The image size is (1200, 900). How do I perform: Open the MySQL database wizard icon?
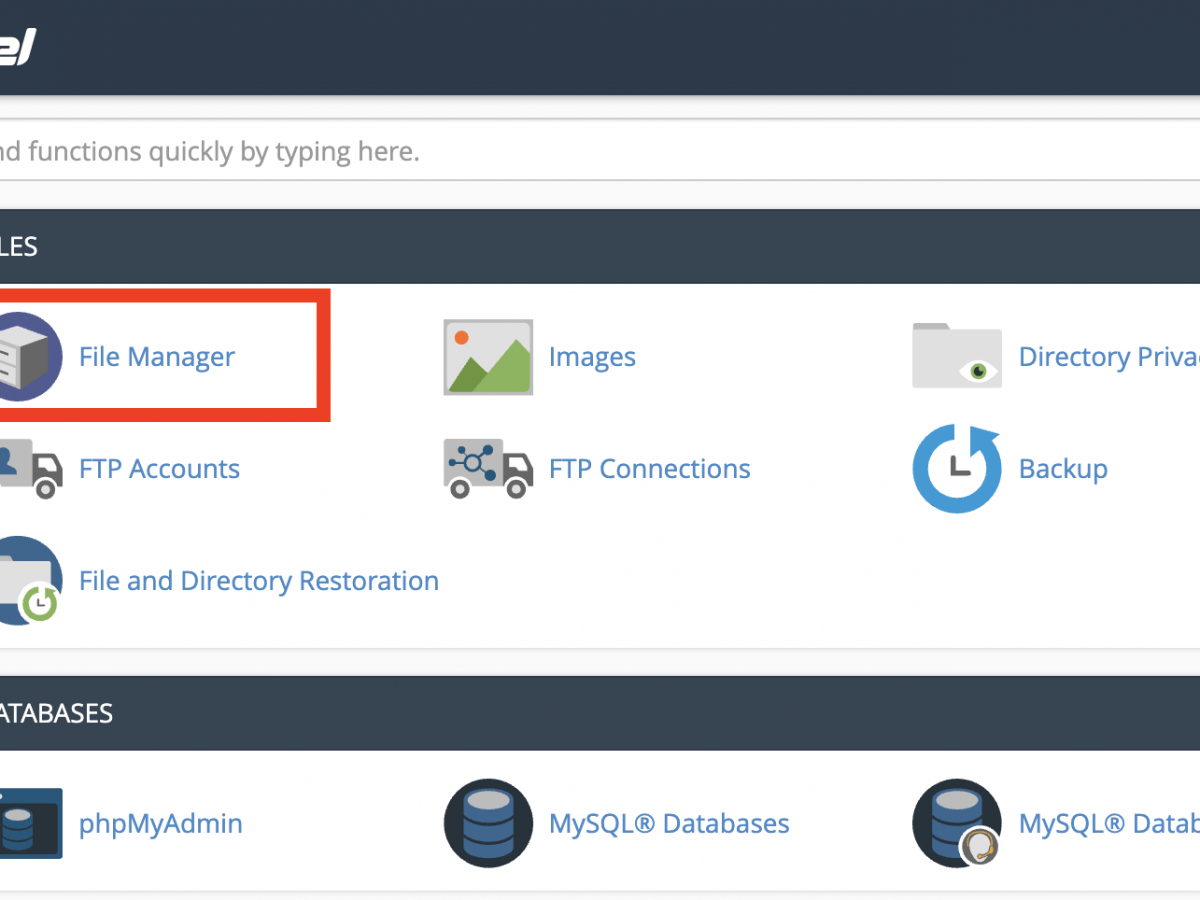(957, 824)
